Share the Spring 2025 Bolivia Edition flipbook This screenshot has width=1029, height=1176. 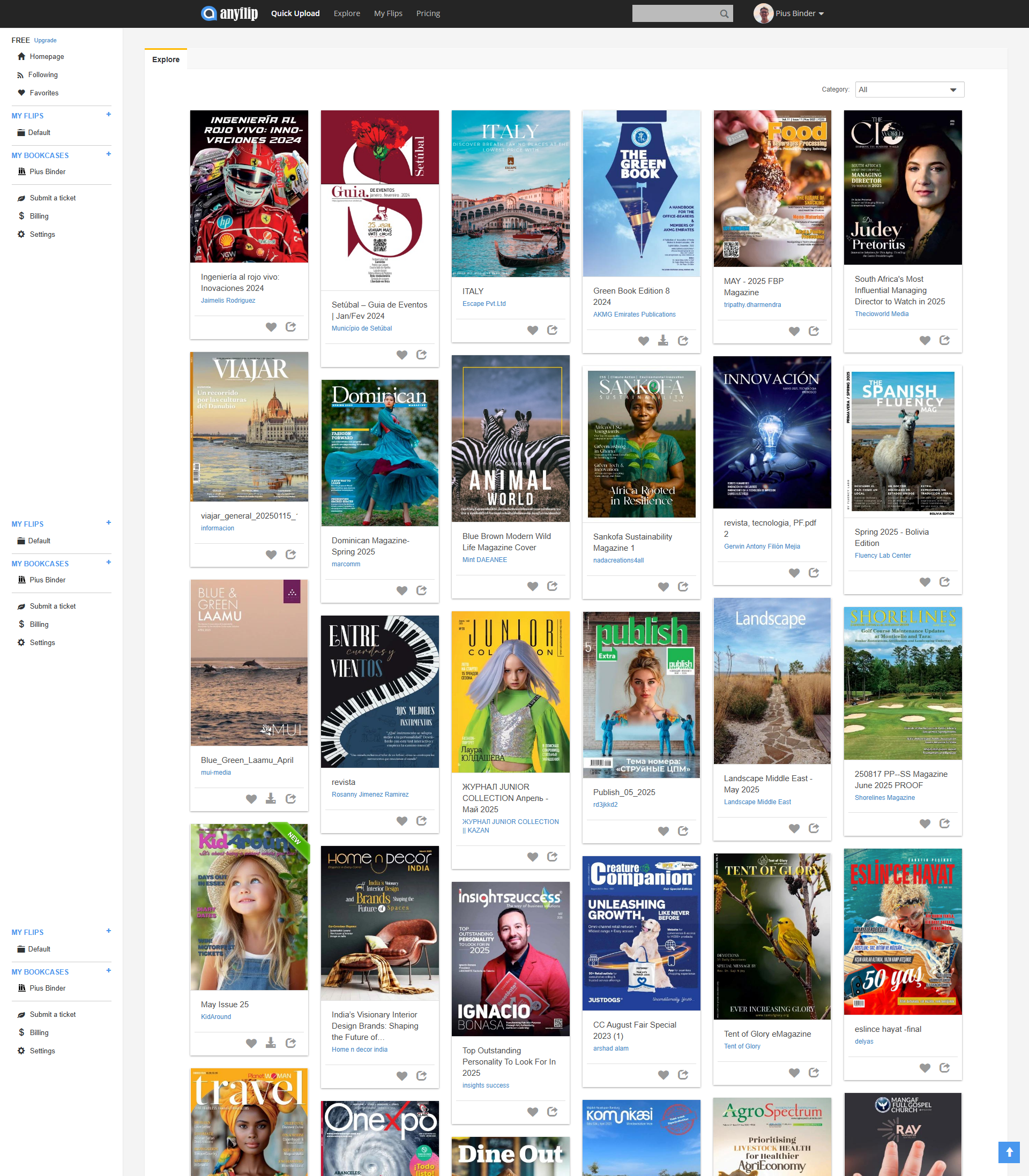[x=944, y=581]
